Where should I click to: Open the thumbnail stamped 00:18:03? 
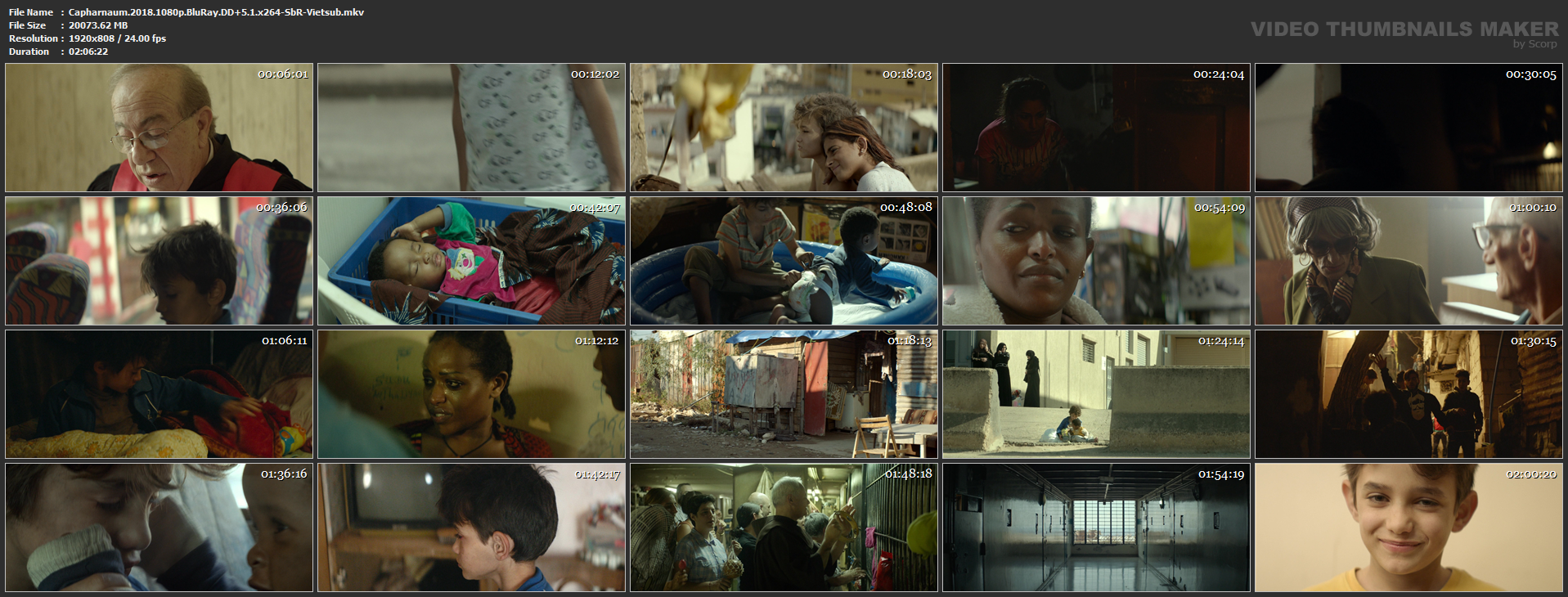(x=784, y=128)
